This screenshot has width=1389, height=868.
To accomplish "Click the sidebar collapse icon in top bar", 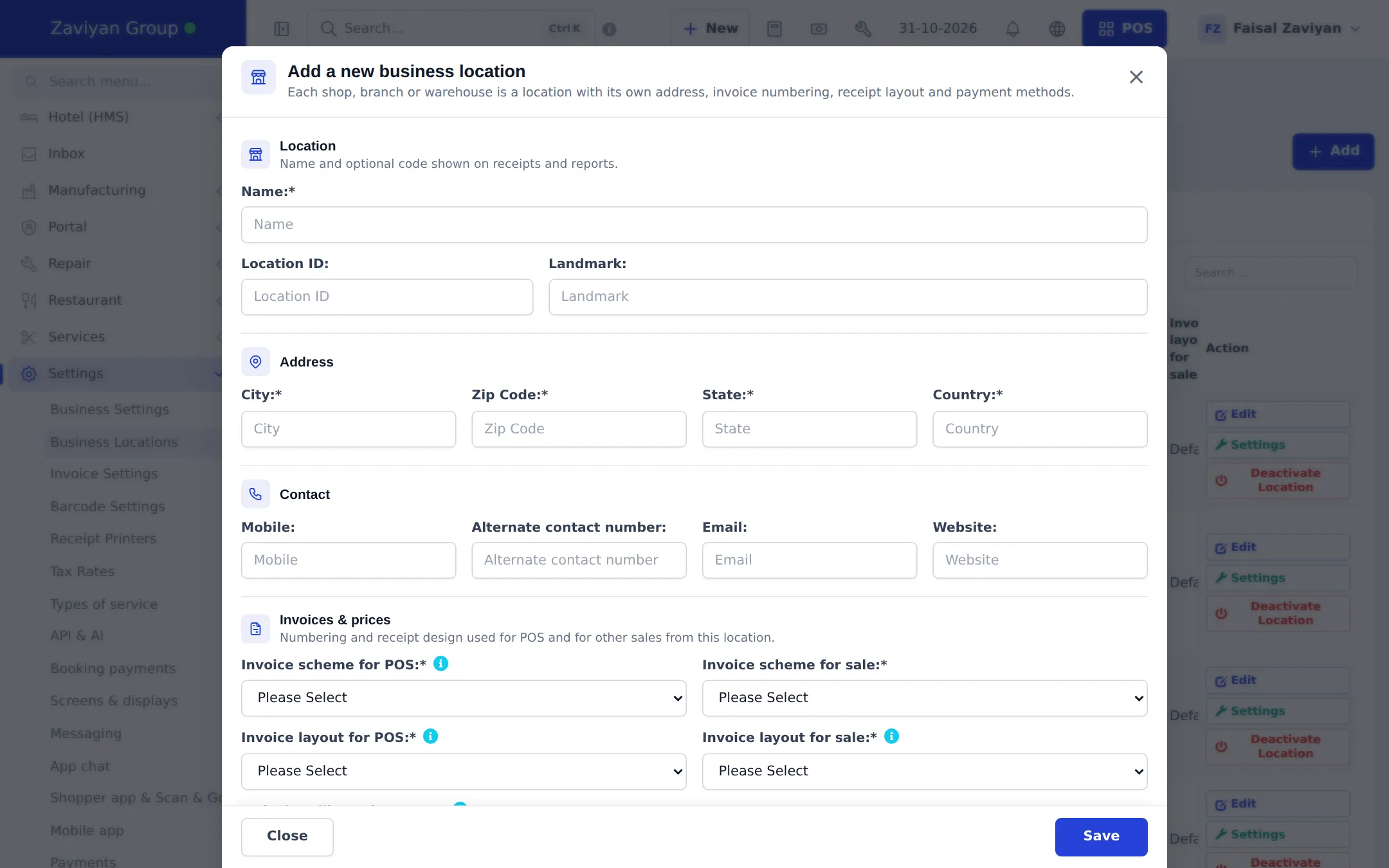I will click(282, 29).
